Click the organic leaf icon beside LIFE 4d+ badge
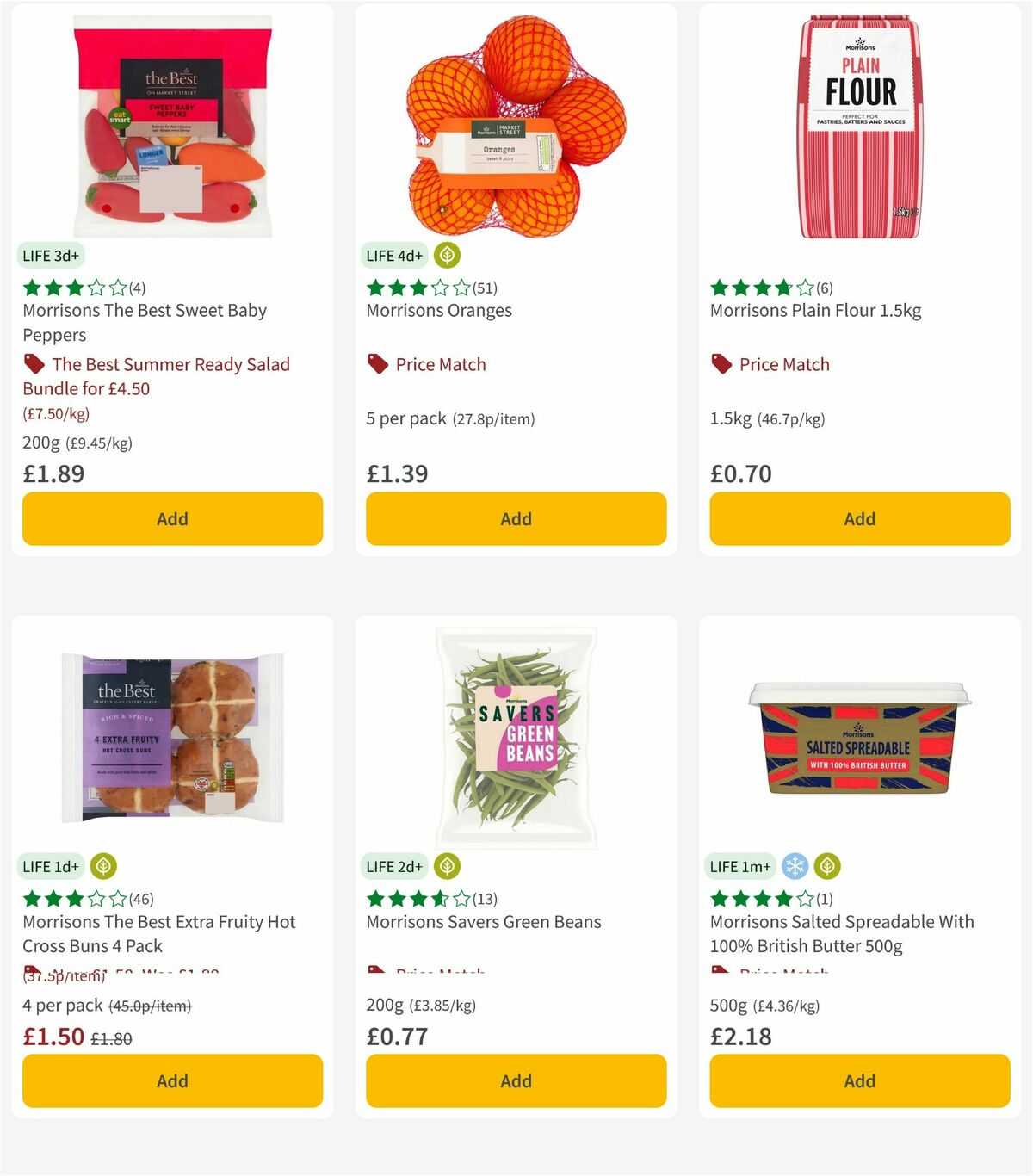 [445, 255]
